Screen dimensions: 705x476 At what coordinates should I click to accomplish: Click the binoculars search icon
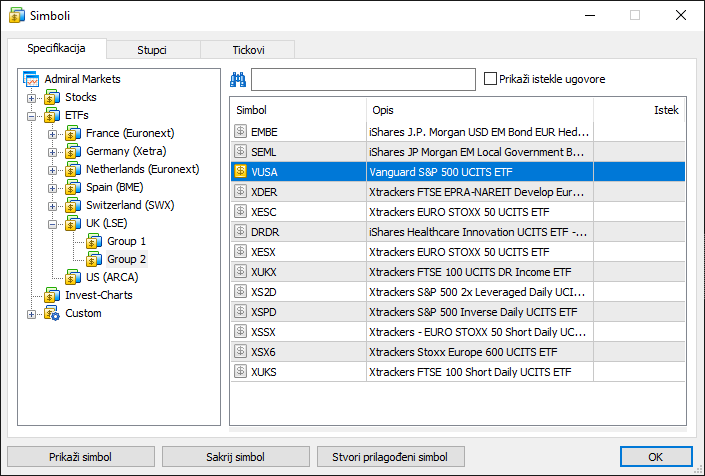238,80
